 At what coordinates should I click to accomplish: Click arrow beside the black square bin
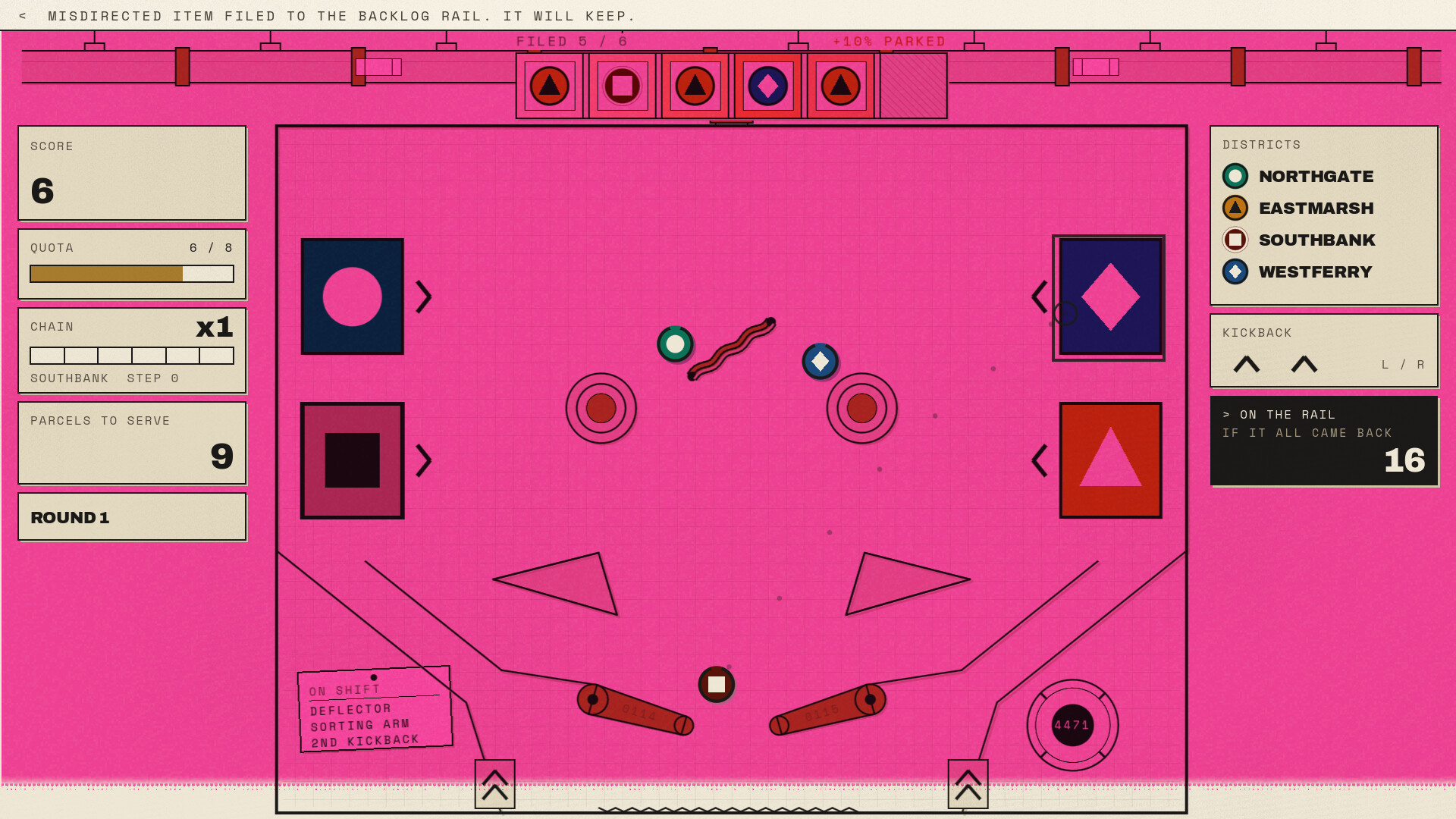(424, 460)
